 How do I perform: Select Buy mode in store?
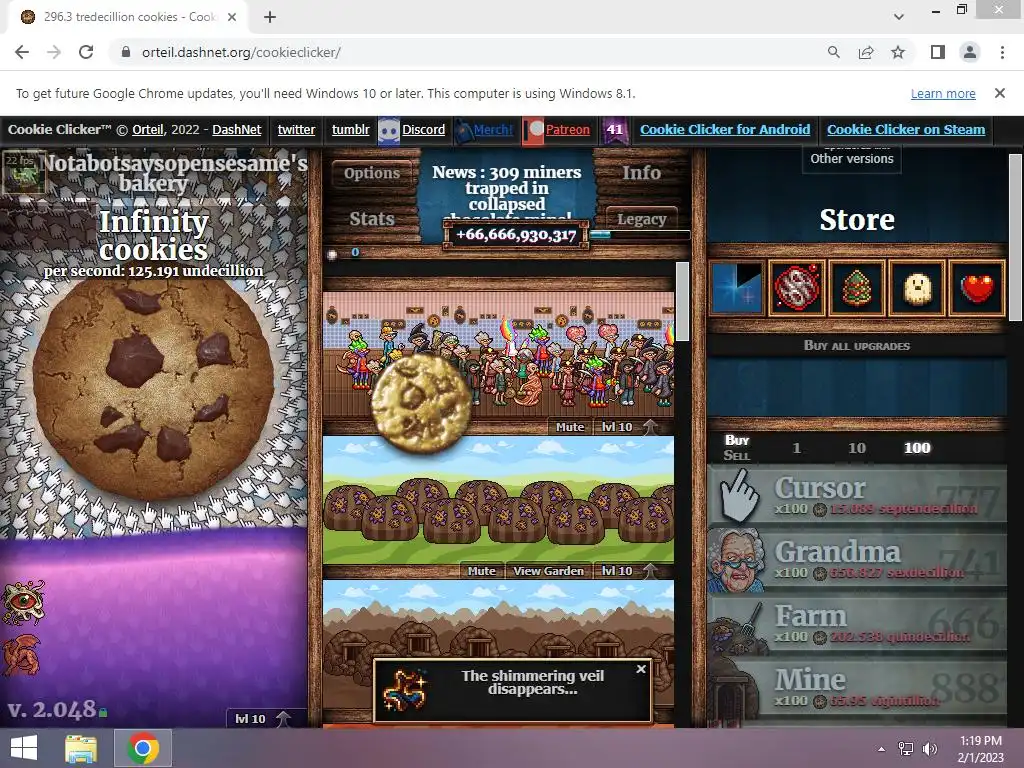(737, 440)
